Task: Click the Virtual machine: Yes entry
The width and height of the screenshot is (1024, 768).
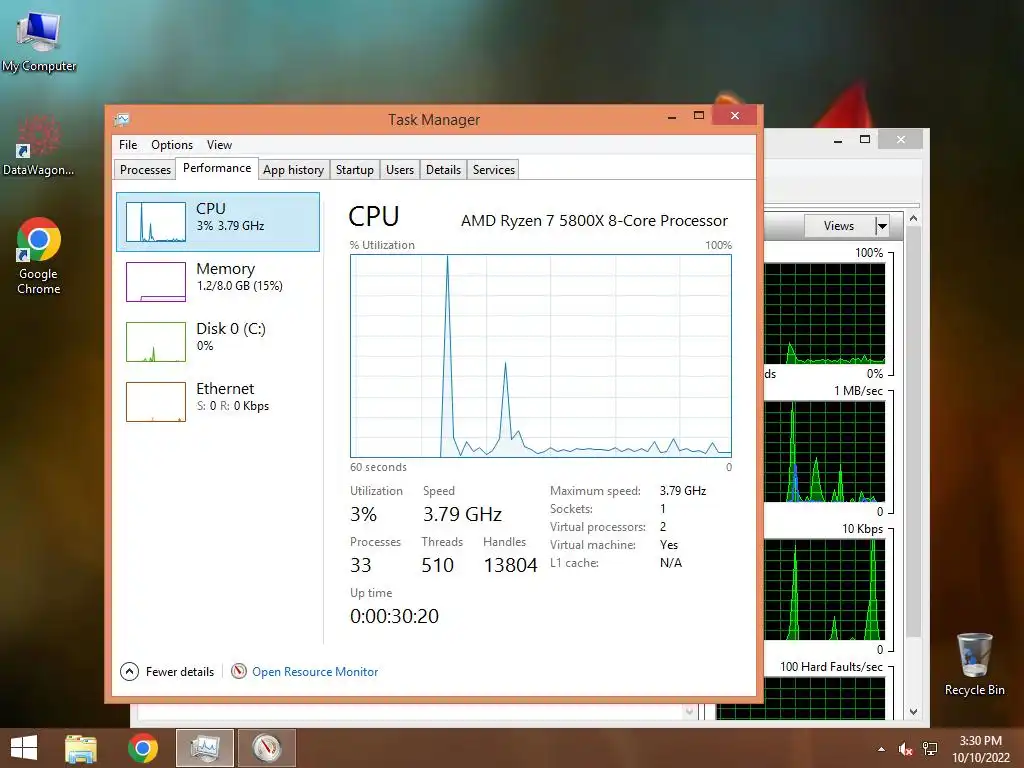Action: [614, 545]
